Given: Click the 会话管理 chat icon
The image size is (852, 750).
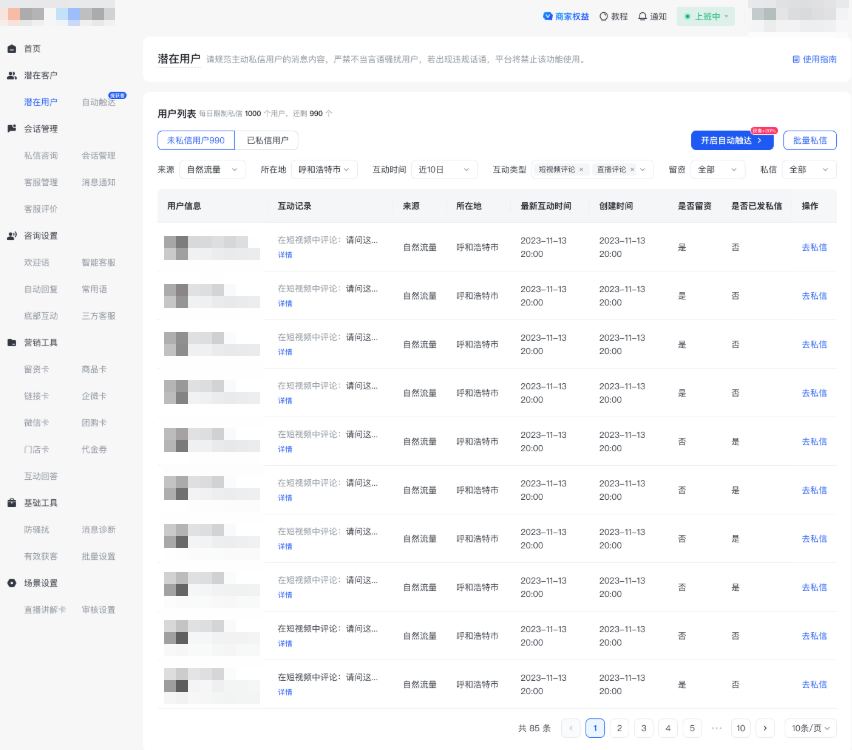Looking at the screenshot, I should 12,129.
